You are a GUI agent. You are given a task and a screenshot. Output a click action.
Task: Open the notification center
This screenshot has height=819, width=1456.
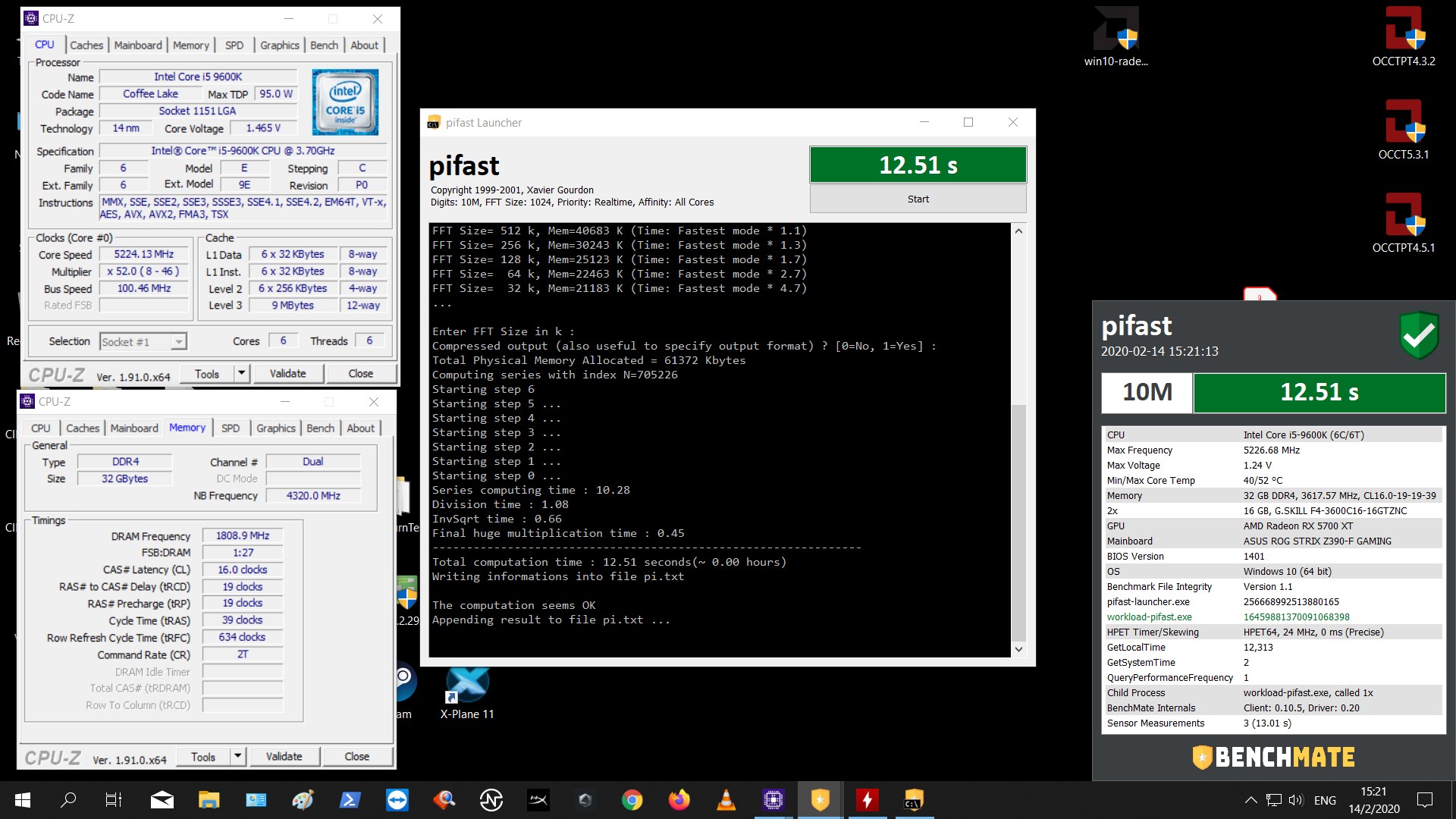(x=1425, y=800)
